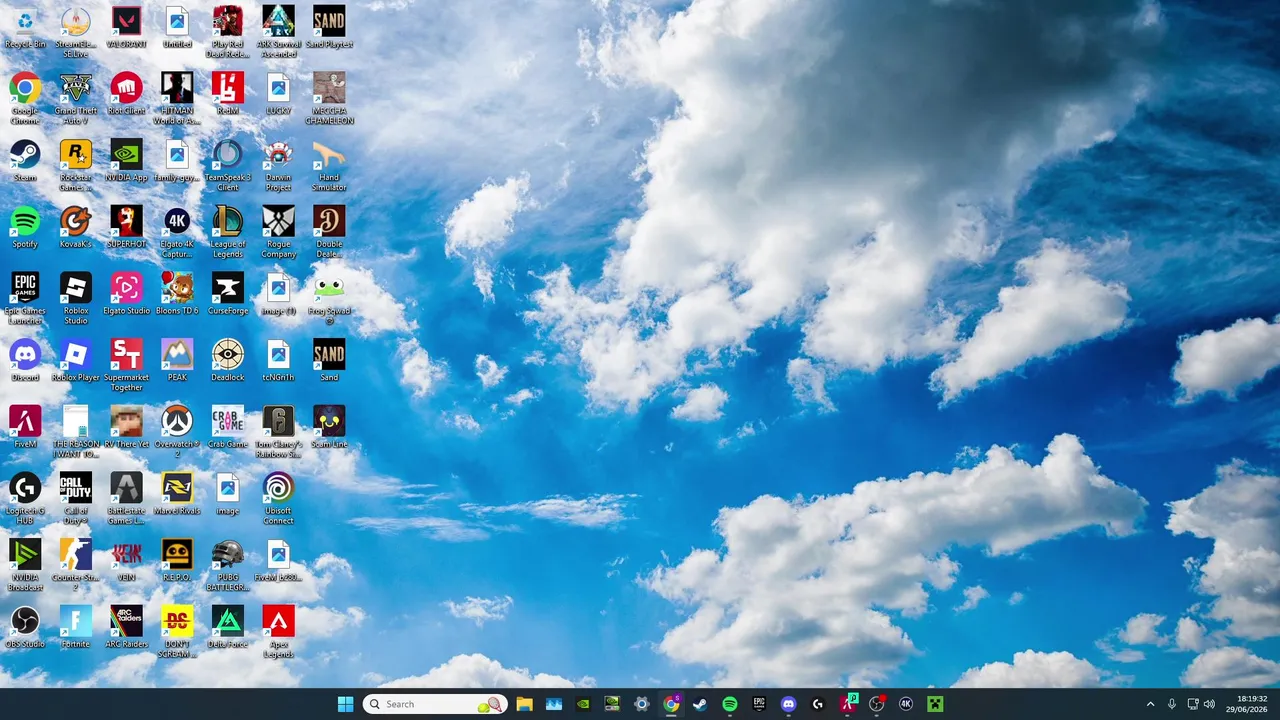Click the Steam desktop shortcut
This screenshot has width=1280, height=720.
click(x=25, y=161)
